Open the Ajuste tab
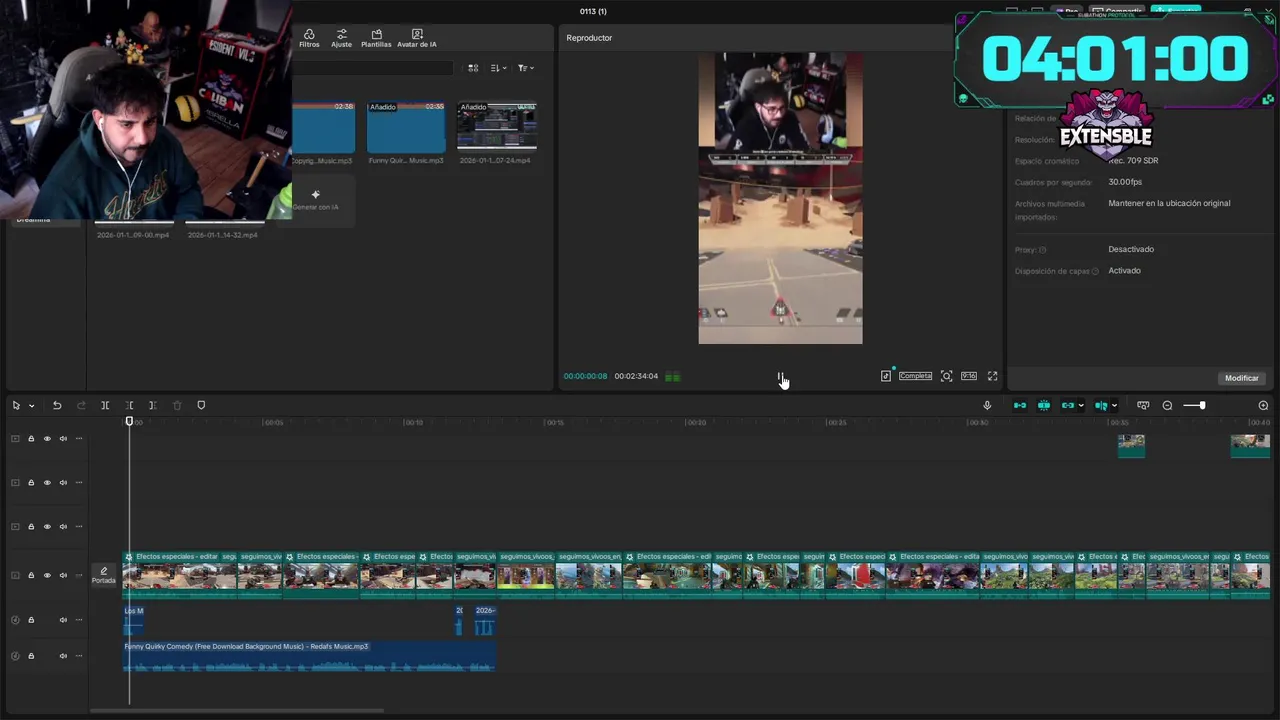This screenshot has height=720, width=1280. [x=342, y=39]
